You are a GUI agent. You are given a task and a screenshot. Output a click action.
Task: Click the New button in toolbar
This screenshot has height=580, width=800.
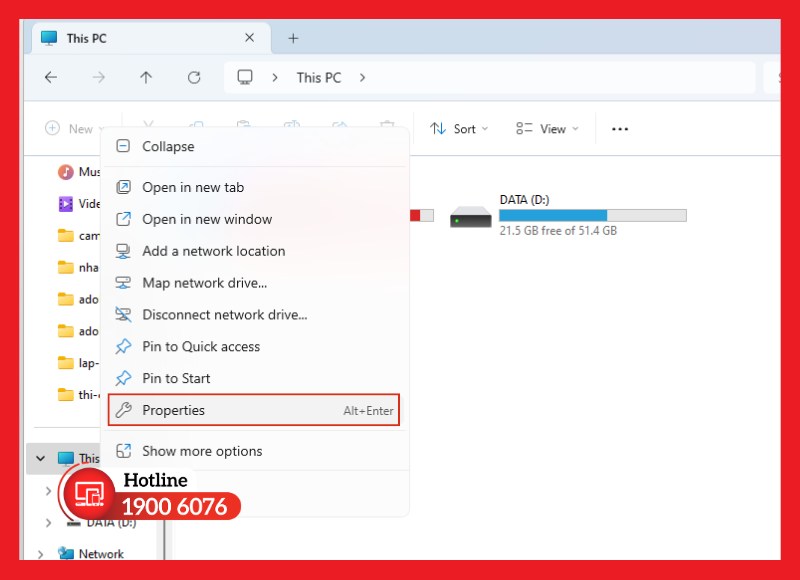point(74,129)
